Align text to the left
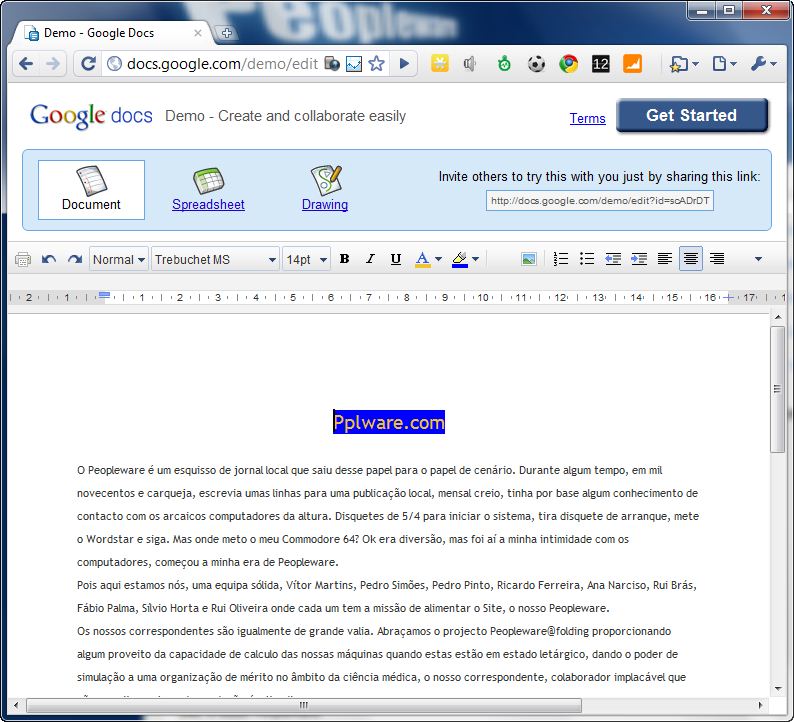This screenshot has height=722, width=794. pos(665,259)
